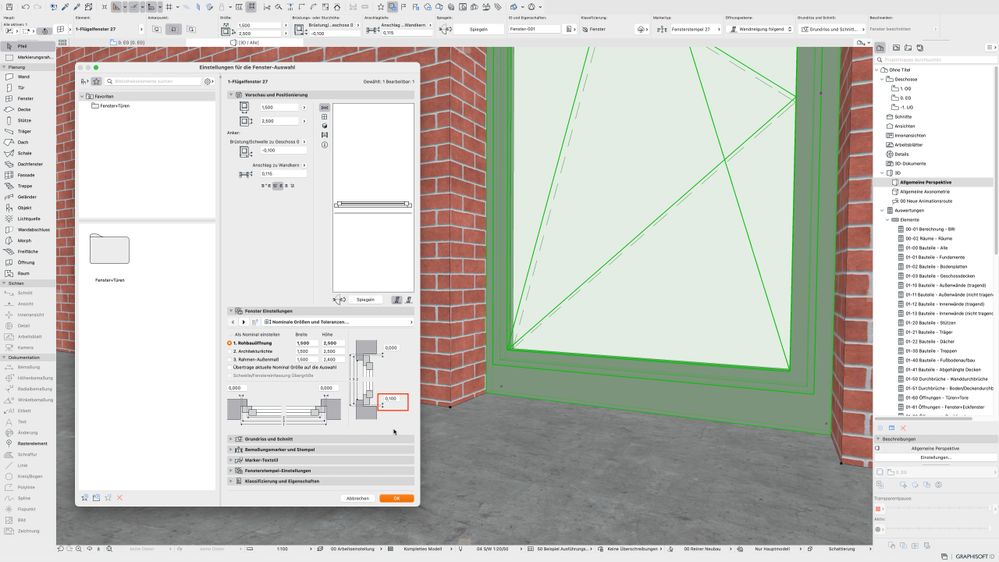Open View Map icon in Navigator
Screen dimensions: 999x562
click(896, 48)
